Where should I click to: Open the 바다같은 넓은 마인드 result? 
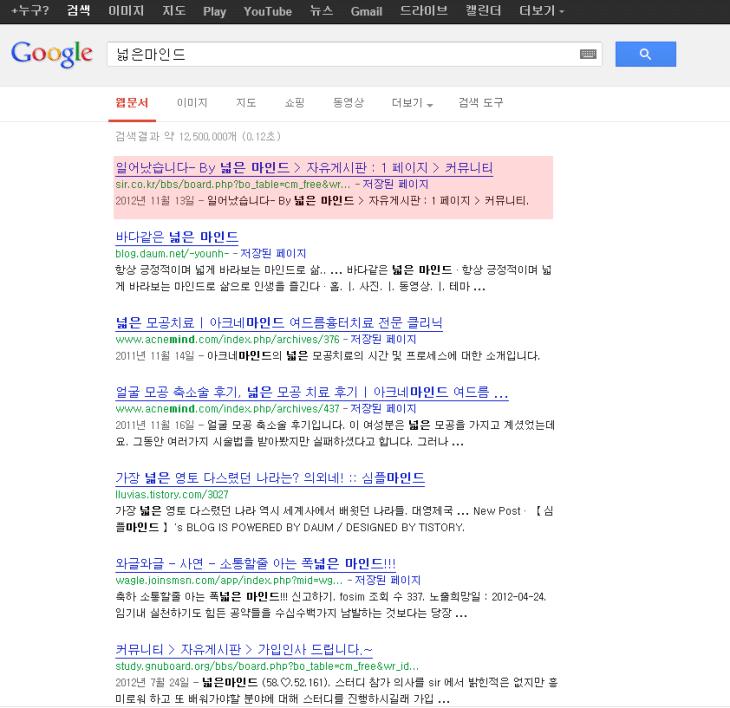pyautogui.click(x=177, y=237)
